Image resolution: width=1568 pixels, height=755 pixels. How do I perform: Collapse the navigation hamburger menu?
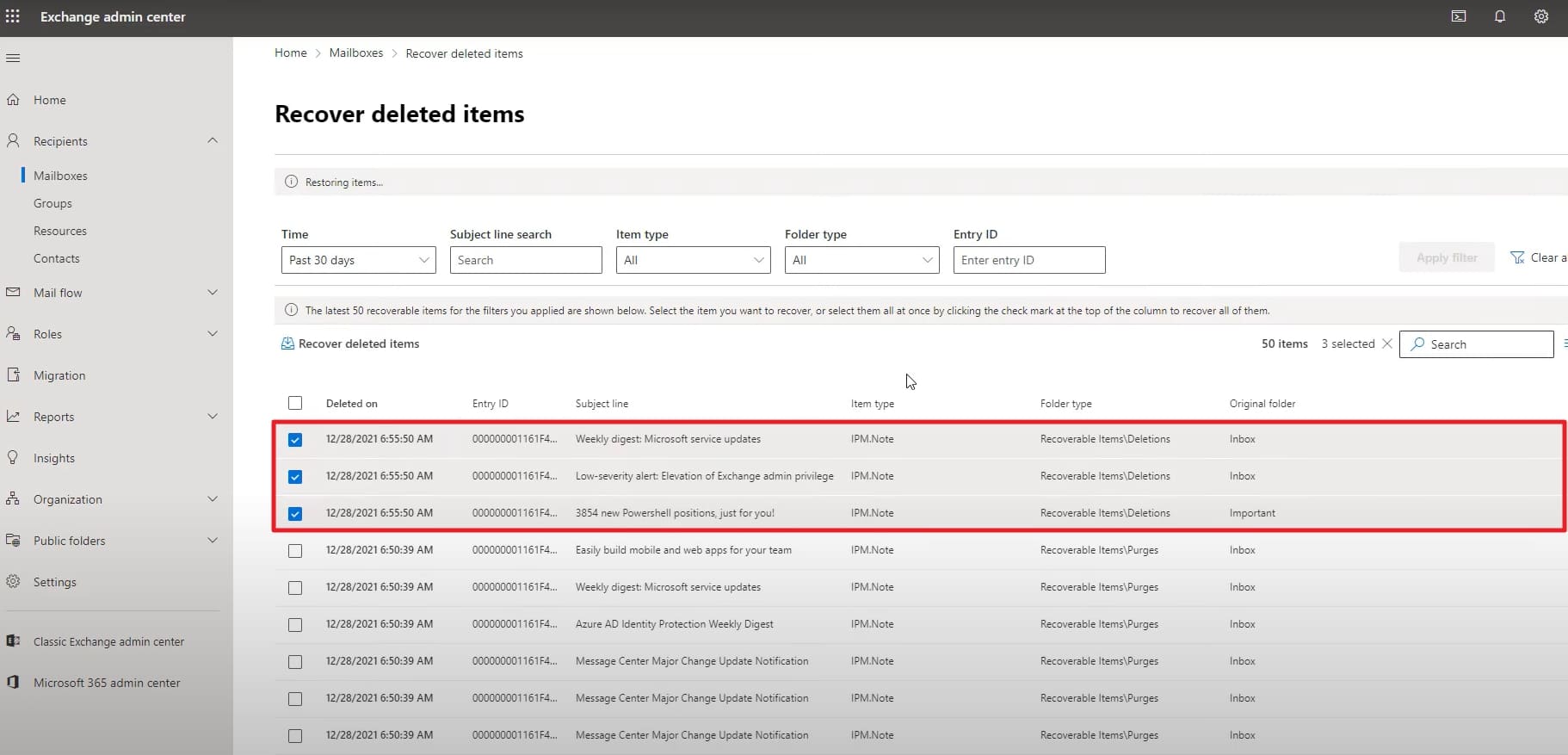pos(13,59)
